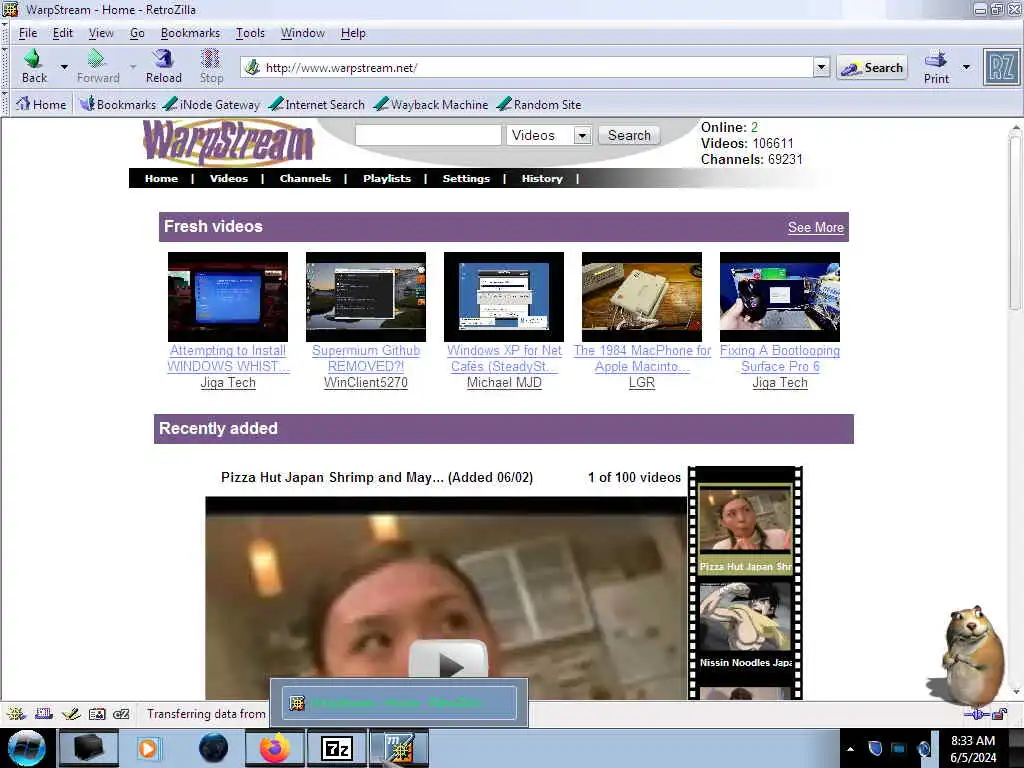Open Firefox from the taskbar
This screenshot has width=1024, height=768.
click(274, 748)
